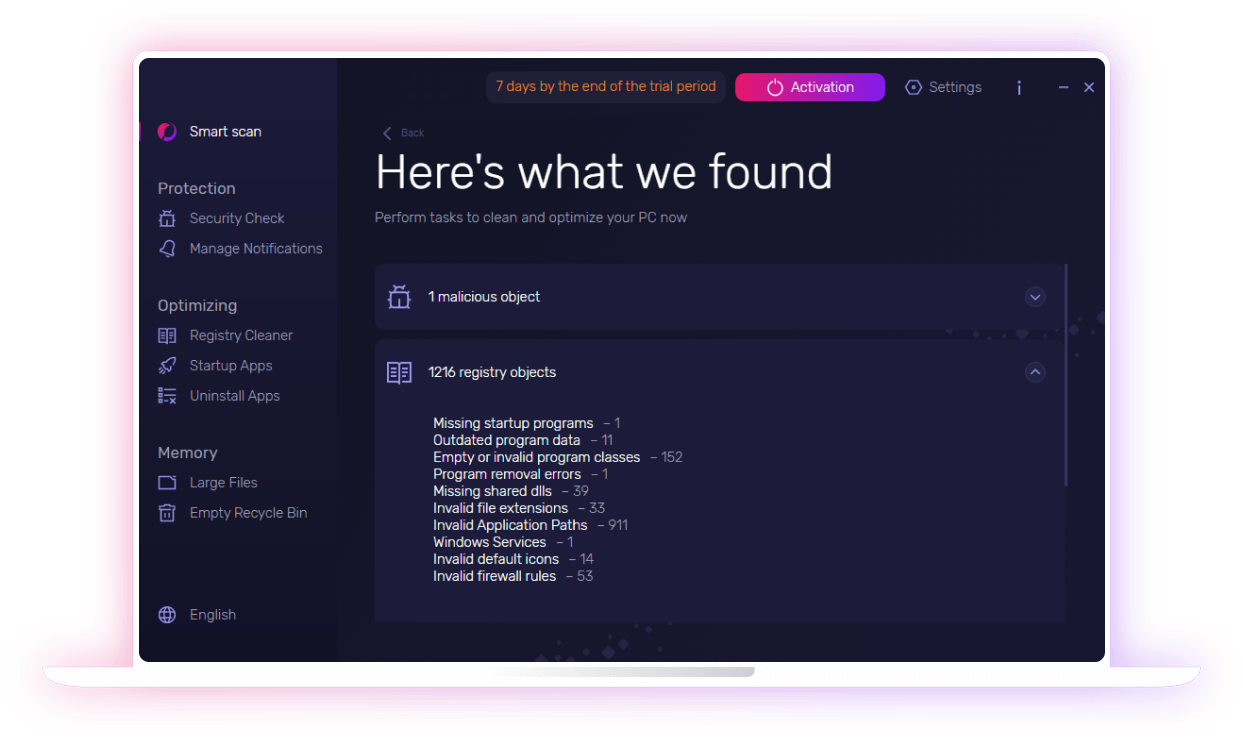Click the Security Check bug icon
The width and height of the screenshot is (1243, 738).
[167, 218]
